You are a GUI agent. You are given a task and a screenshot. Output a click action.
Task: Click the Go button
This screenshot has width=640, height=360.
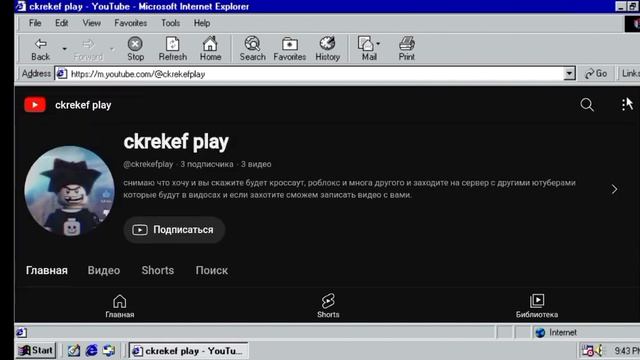coord(596,74)
